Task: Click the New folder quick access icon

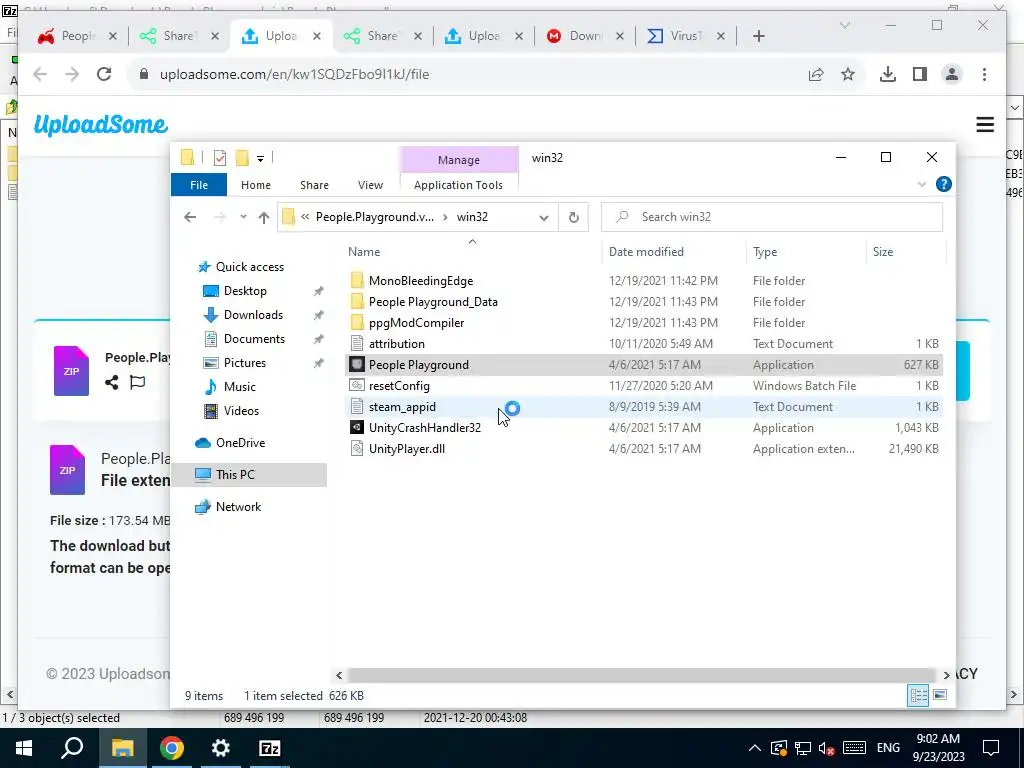Action: (242, 157)
